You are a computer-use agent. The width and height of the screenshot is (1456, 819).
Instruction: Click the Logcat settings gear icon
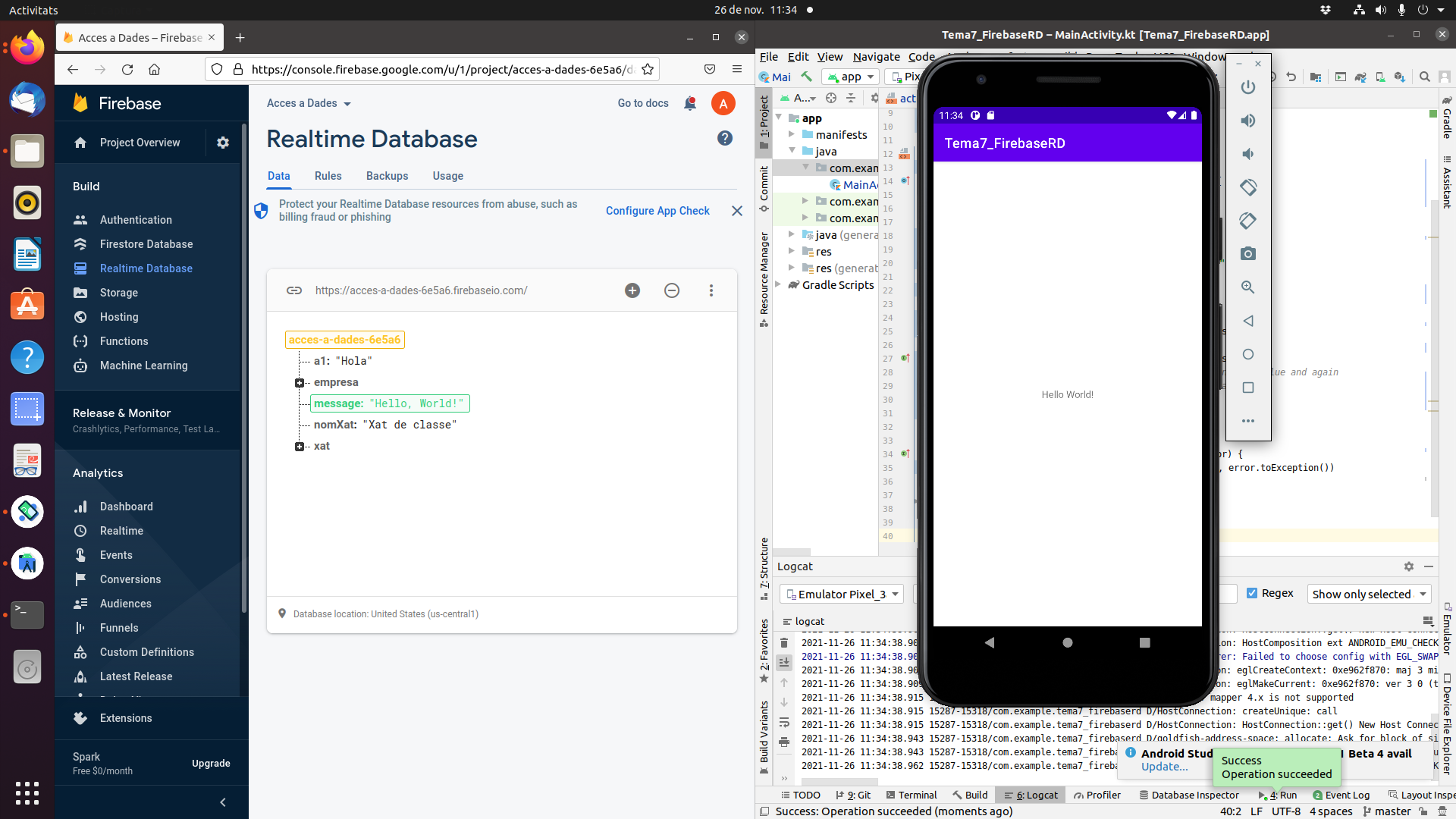[1408, 566]
